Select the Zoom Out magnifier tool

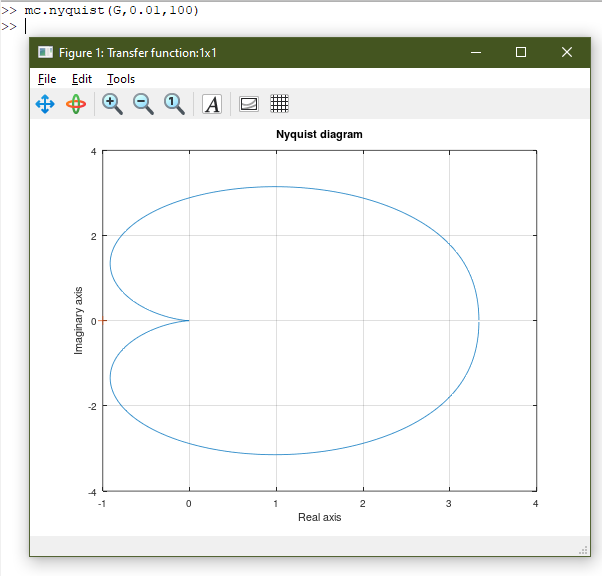point(143,103)
